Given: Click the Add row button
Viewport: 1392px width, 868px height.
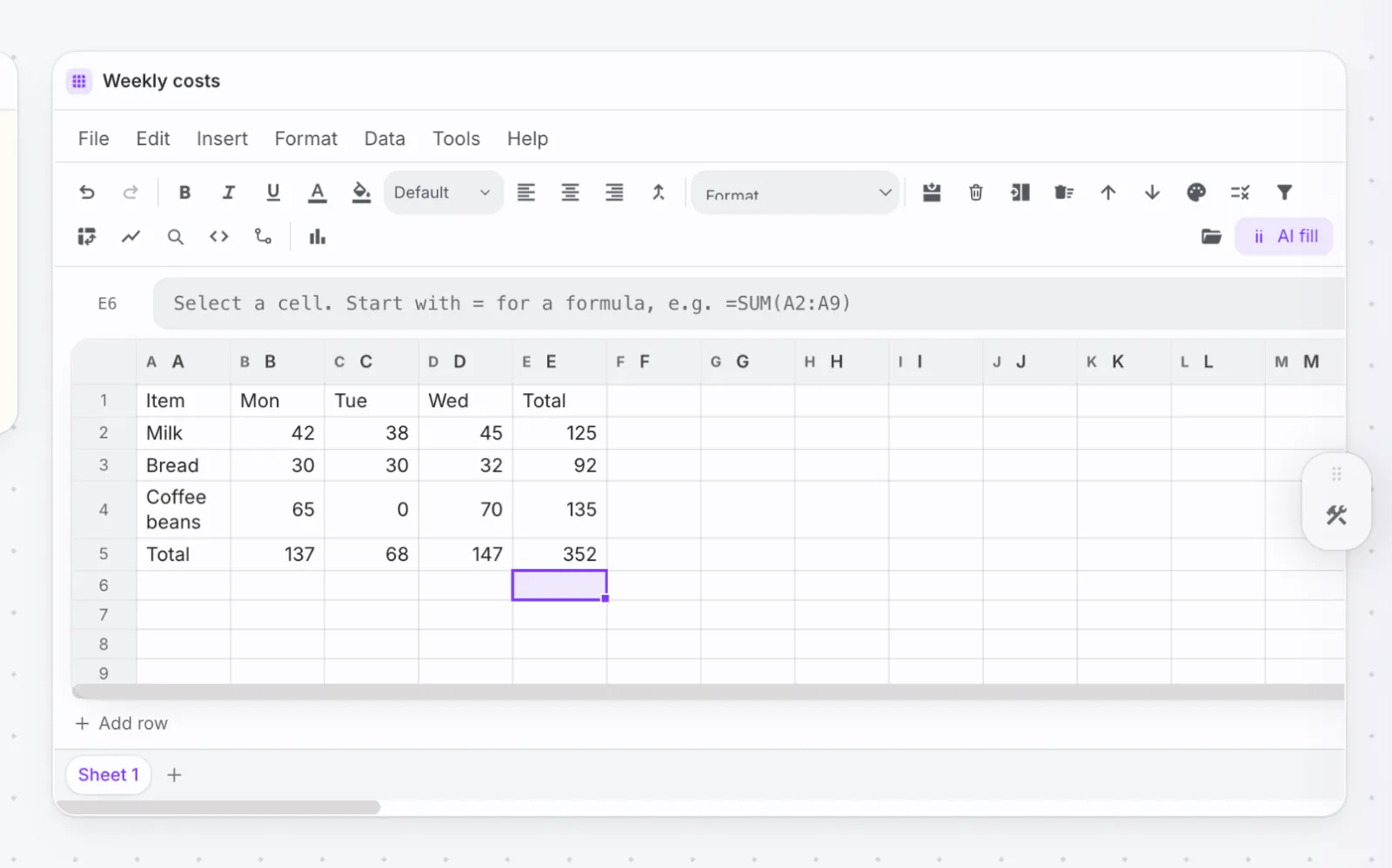Looking at the screenshot, I should tap(122, 724).
